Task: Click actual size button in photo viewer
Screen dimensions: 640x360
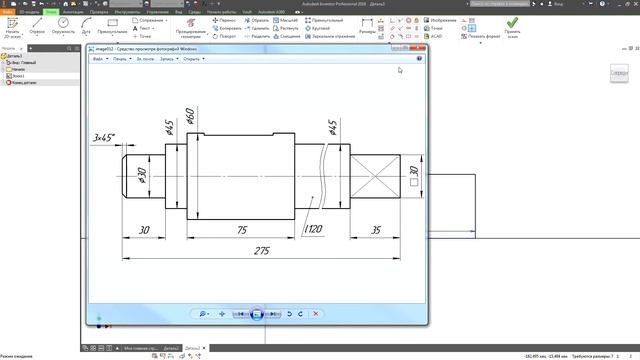Action: (x=222, y=314)
